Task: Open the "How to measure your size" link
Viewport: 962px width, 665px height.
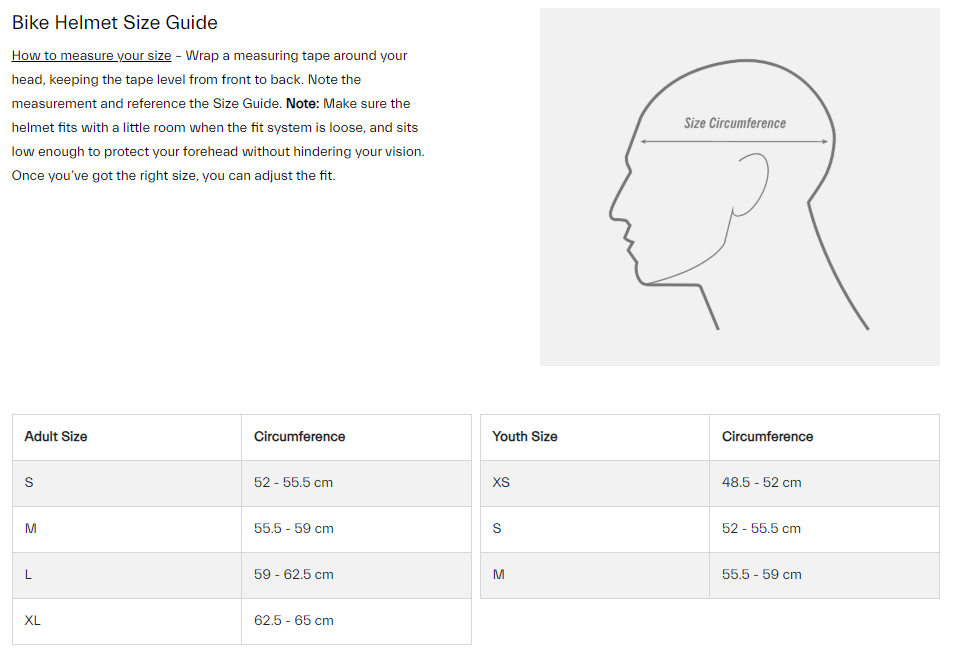Action: click(x=91, y=56)
